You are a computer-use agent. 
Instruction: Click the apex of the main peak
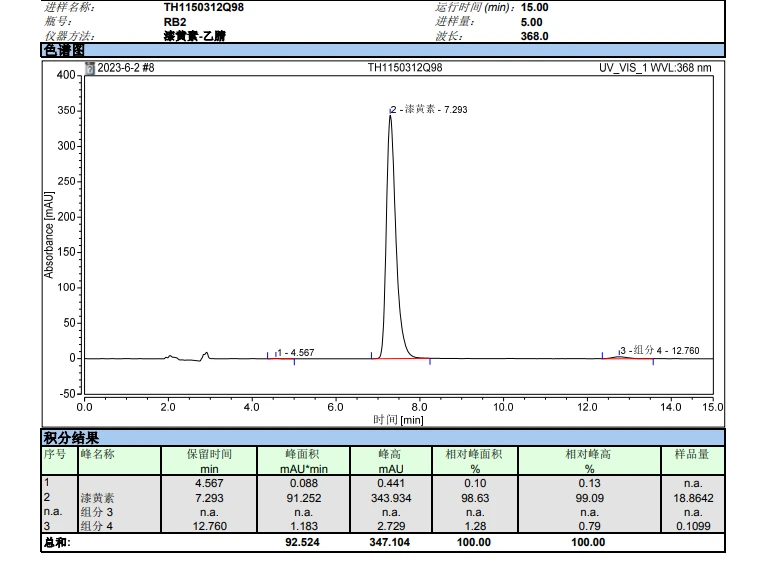pyautogui.click(x=390, y=116)
